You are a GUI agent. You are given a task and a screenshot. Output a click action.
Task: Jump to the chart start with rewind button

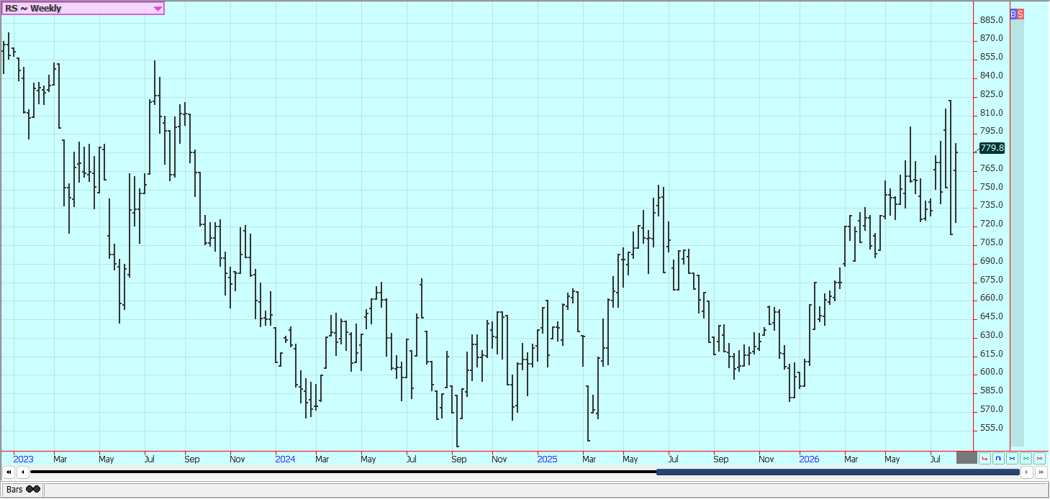click(9, 472)
